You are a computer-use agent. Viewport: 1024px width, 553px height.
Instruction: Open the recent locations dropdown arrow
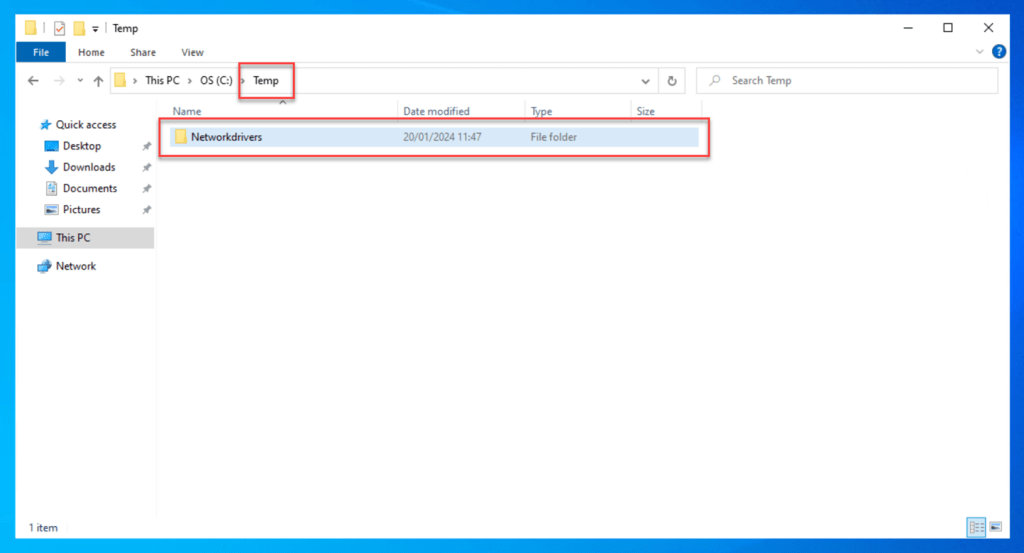tap(80, 81)
